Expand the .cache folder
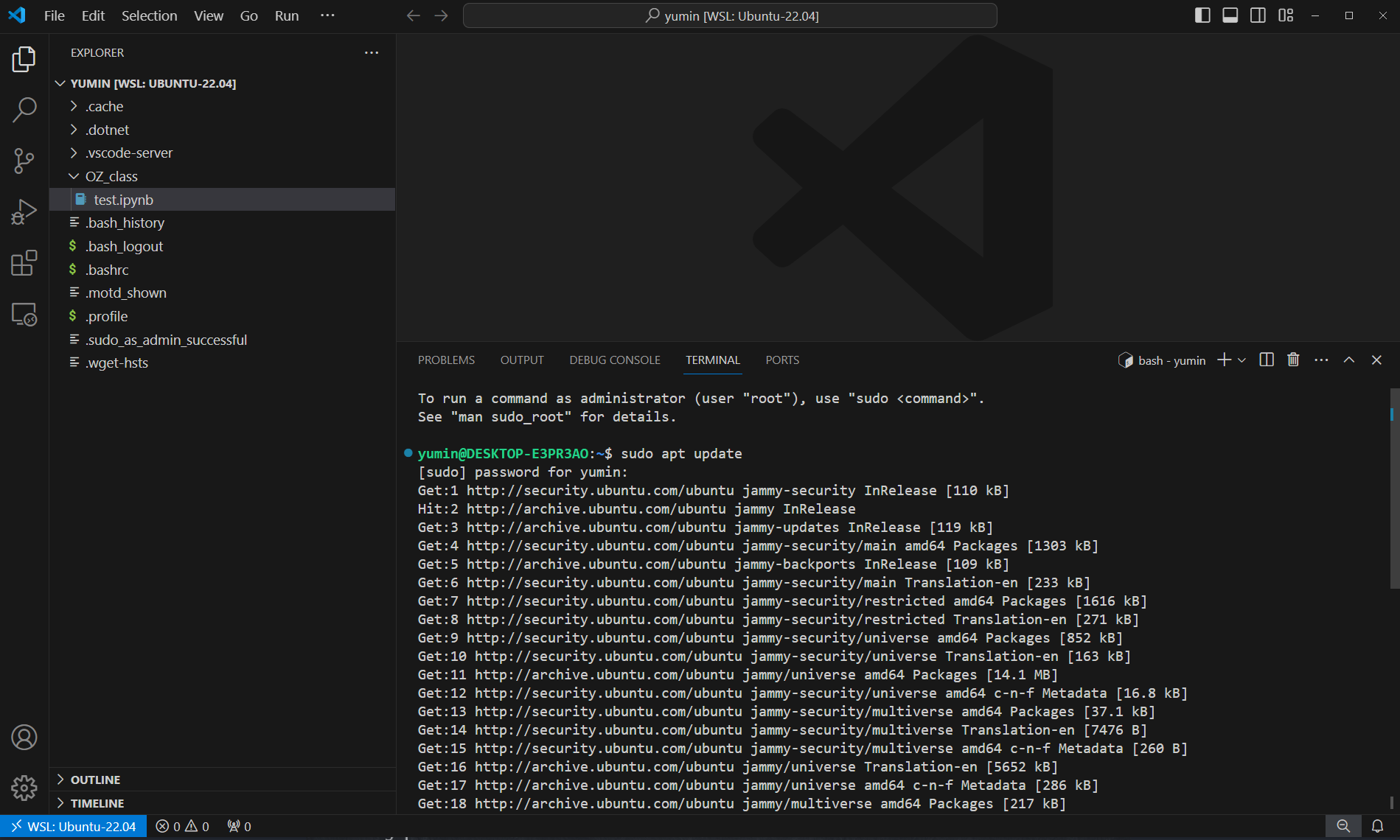The width and height of the screenshot is (1400, 840). pos(223,106)
